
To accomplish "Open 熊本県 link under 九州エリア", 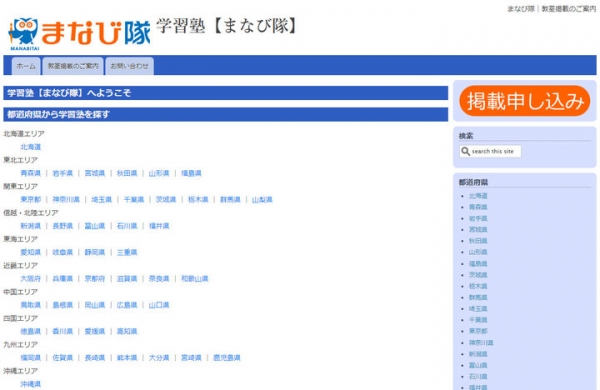I will coord(127,358).
